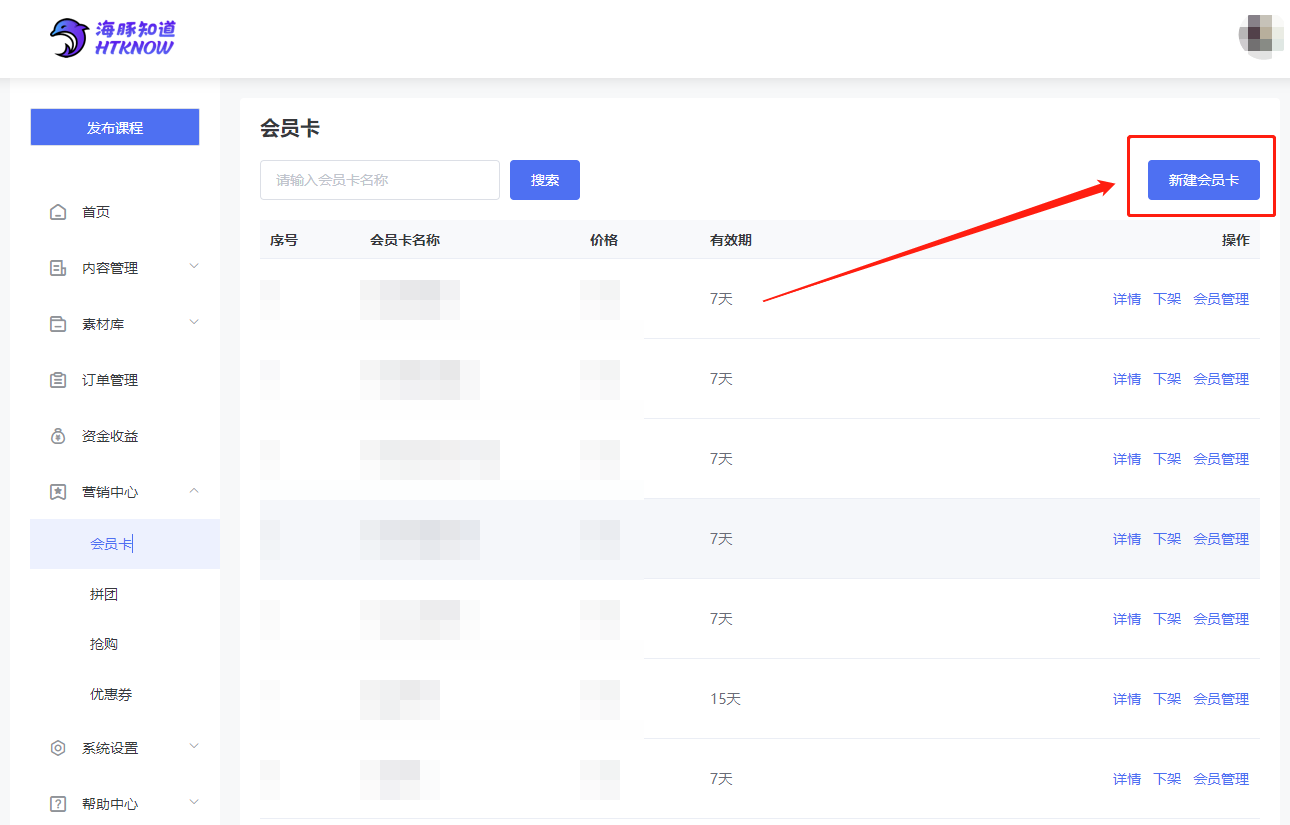Click the 营销中心 star icon
The image size is (1290, 825).
pos(58,492)
